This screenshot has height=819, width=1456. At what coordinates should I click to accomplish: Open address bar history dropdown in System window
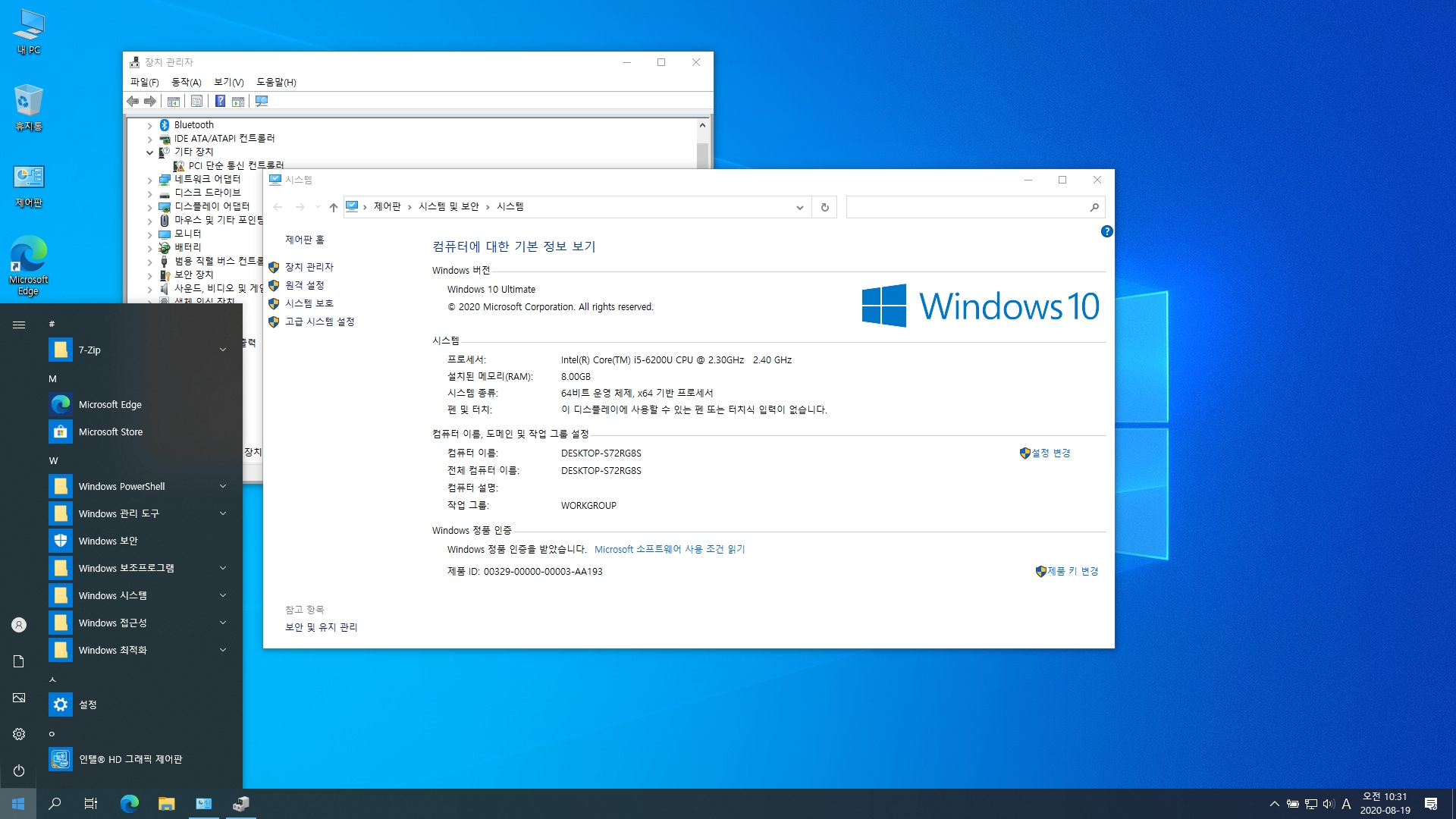[799, 207]
